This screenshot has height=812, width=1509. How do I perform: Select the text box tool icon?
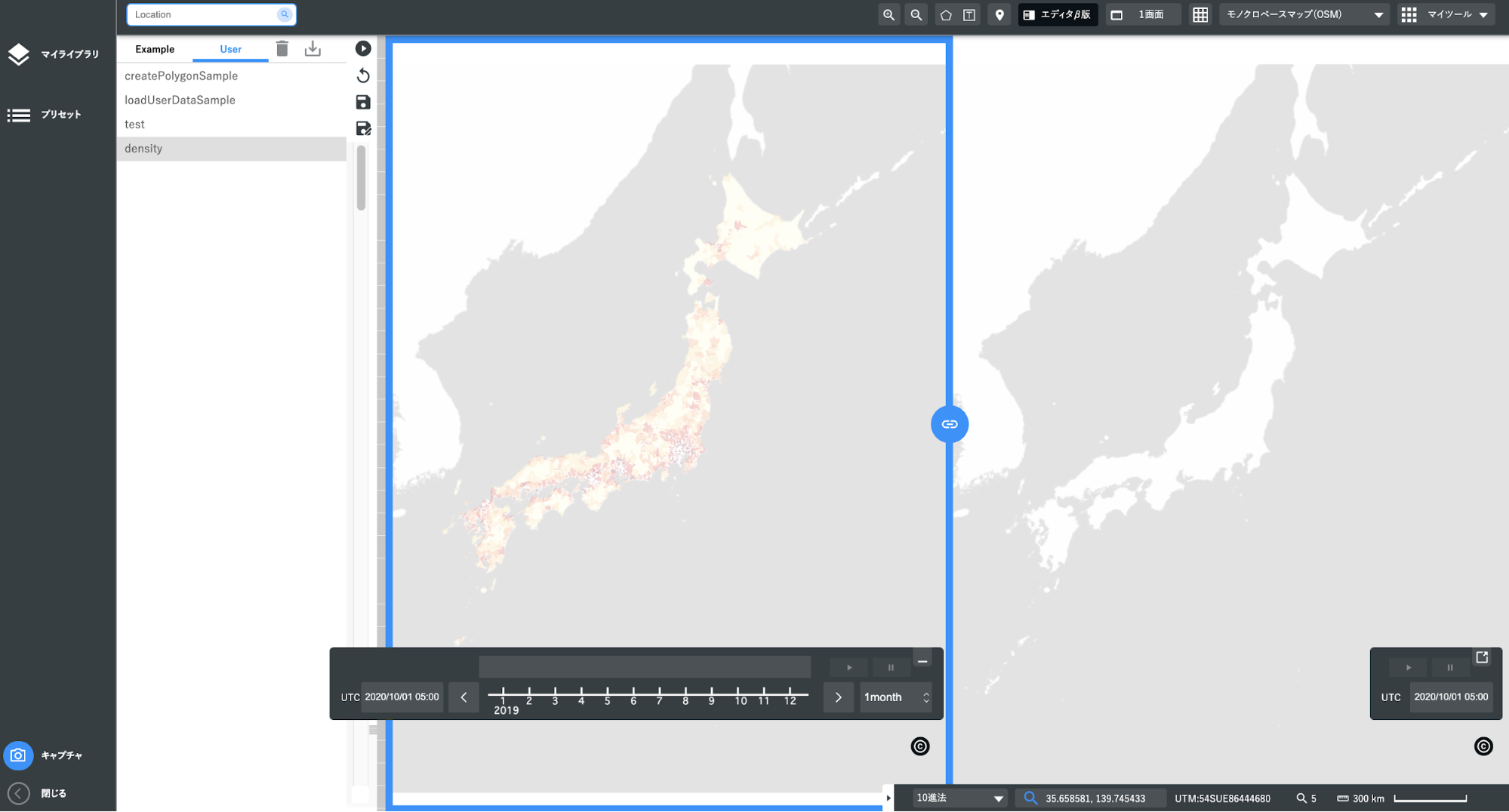[x=969, y=15]
